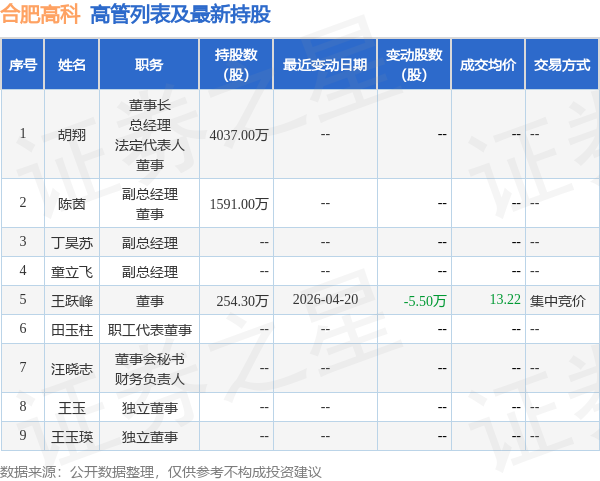Select the 最近变动日期 column header
Image resolution: width=600 pixels, height=481 pixels.
(325, 64)
